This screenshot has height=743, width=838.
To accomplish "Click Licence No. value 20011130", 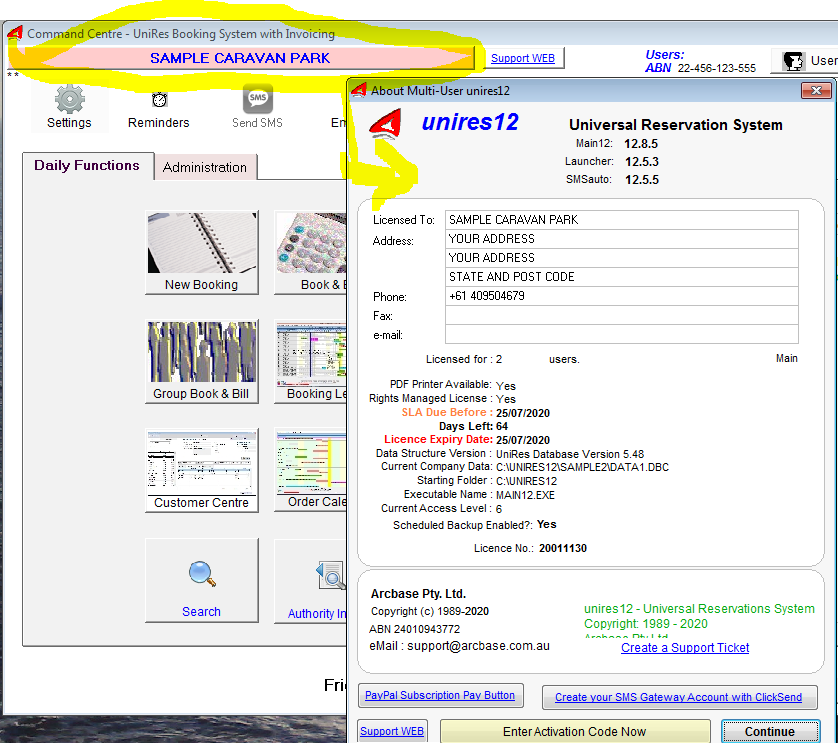I will [563, 548].
